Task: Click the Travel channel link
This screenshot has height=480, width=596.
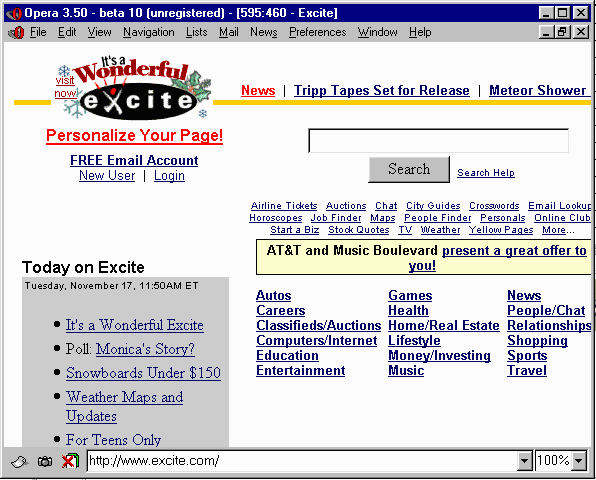Action: [x=527, y=371]
